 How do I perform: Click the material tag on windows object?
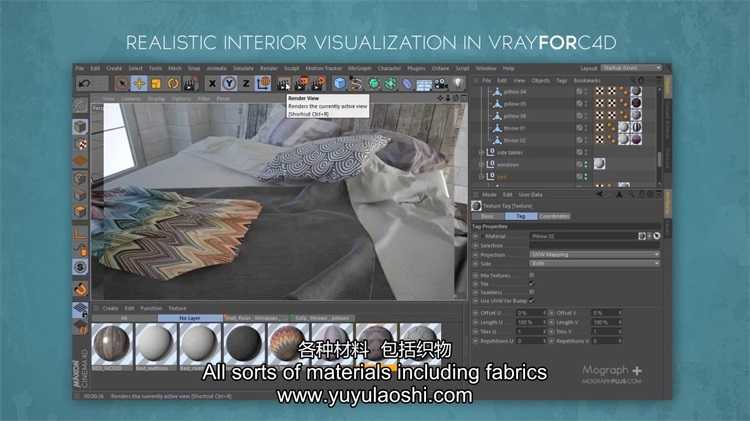(599, 164)
